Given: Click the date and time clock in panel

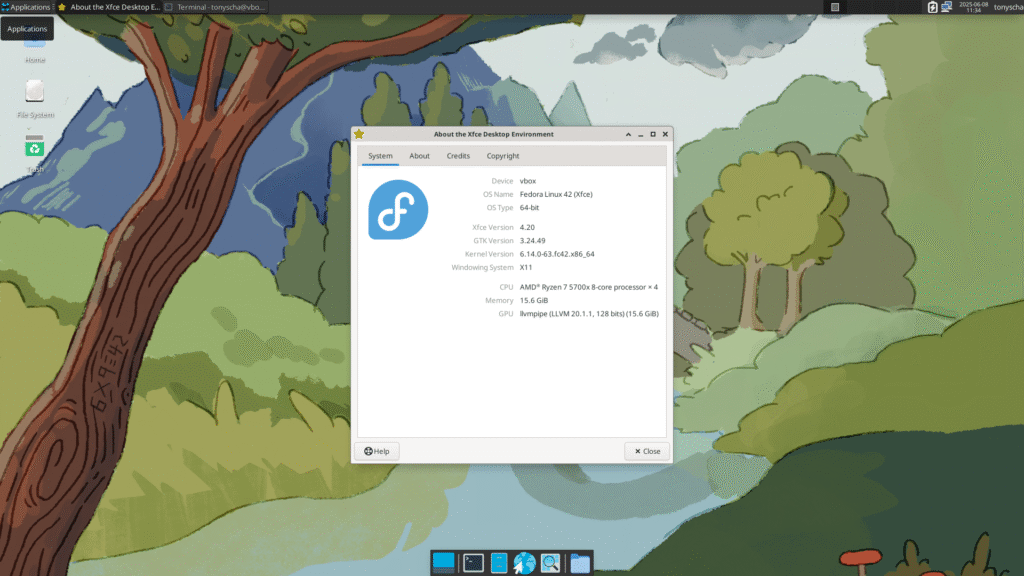Looking at the screenshot, I should coord(973,7).
